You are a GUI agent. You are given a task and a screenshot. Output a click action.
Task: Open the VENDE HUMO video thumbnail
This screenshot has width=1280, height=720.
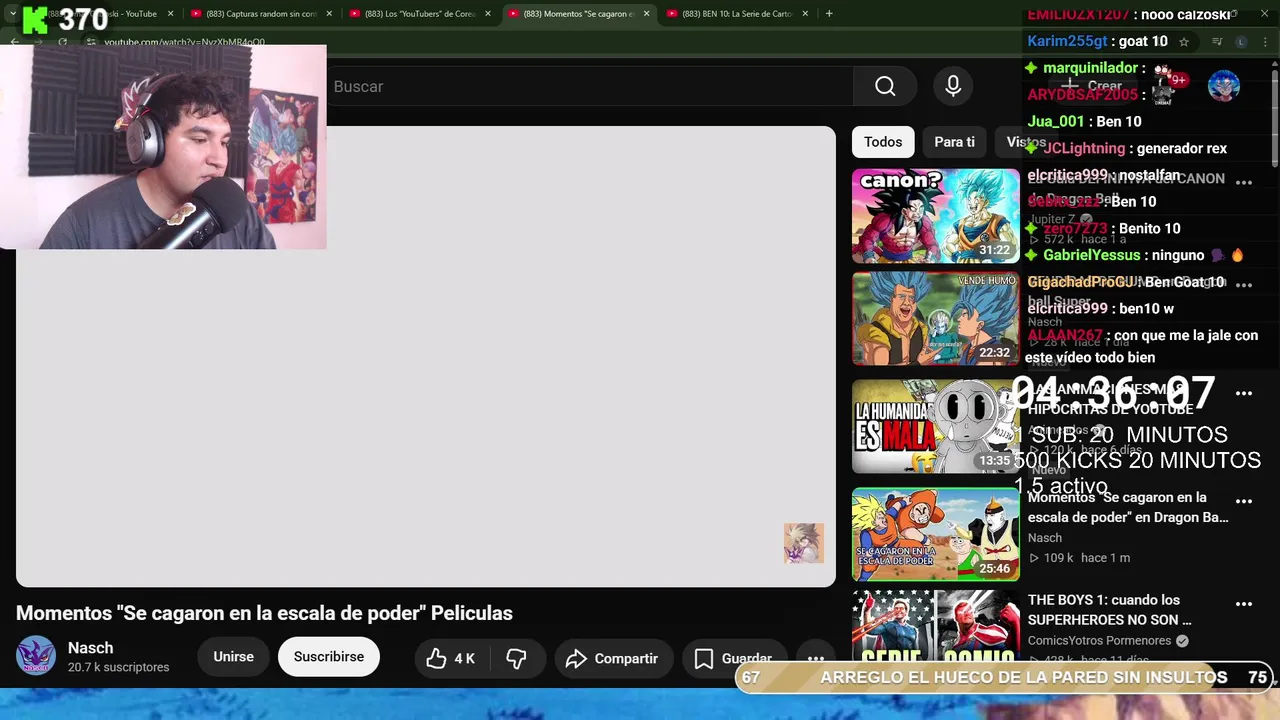(x=936, y=319)
